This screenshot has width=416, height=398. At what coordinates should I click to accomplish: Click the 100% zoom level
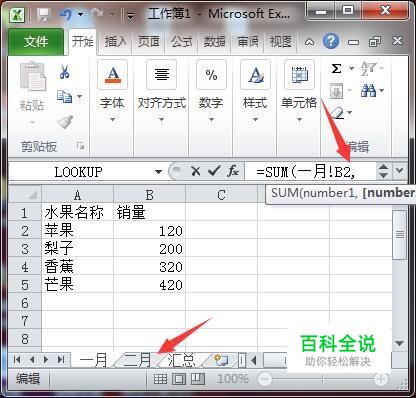tap(233, 379)
